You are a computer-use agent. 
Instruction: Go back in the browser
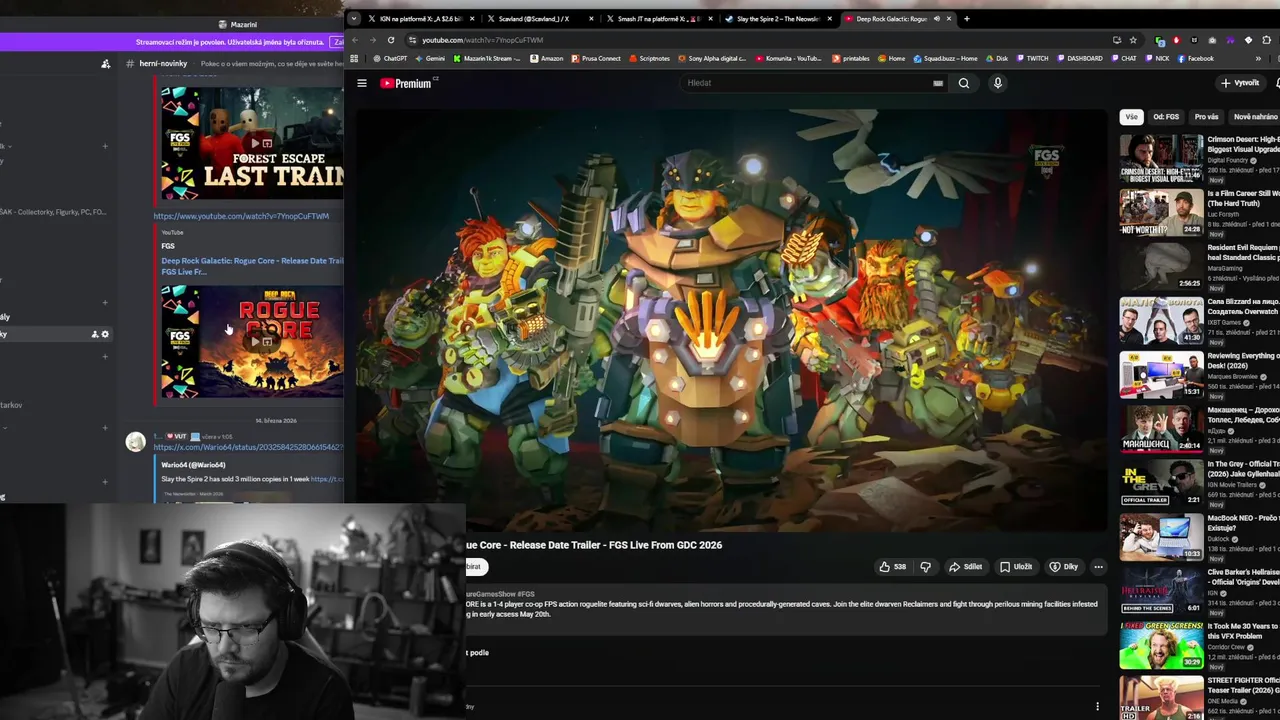coord(354,40)
